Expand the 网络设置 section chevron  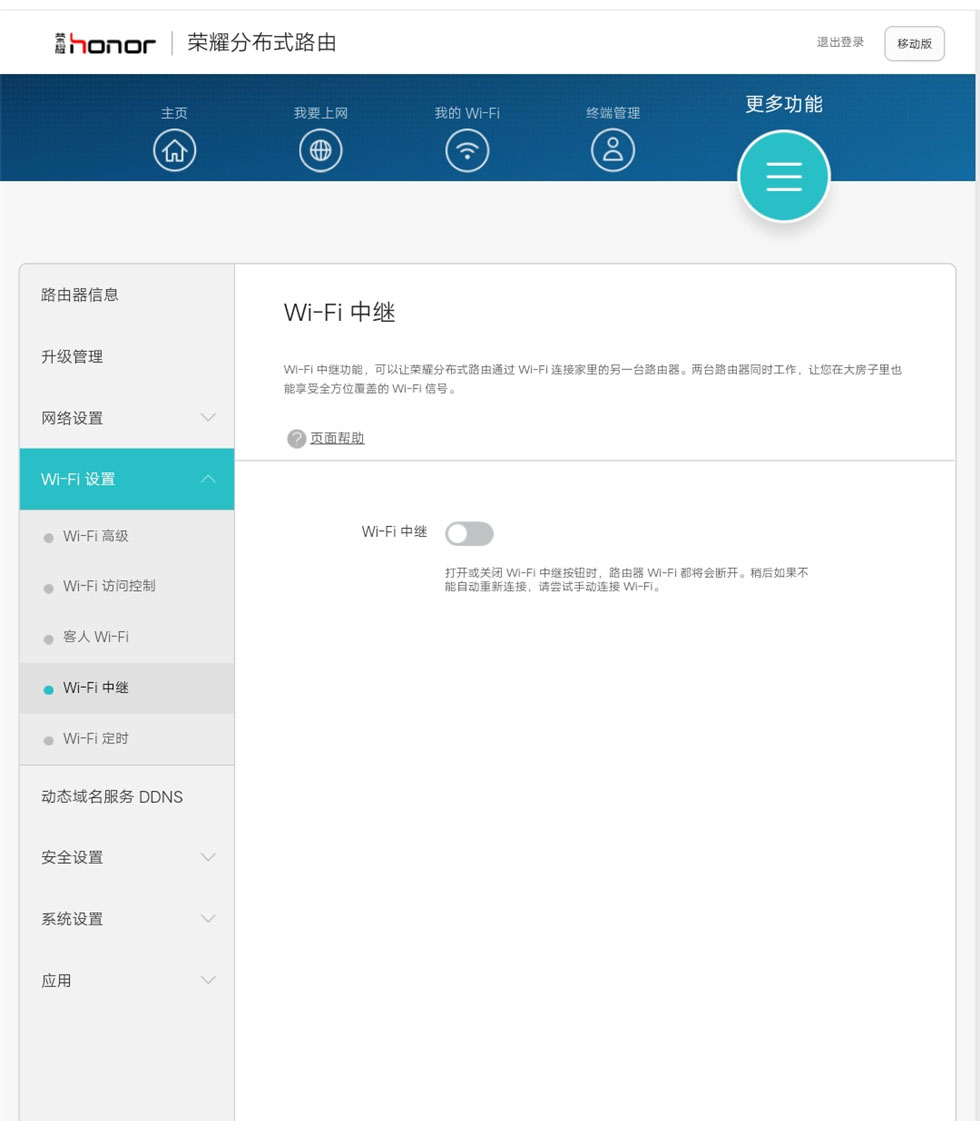pyautogui.click(x=208, y=418)
